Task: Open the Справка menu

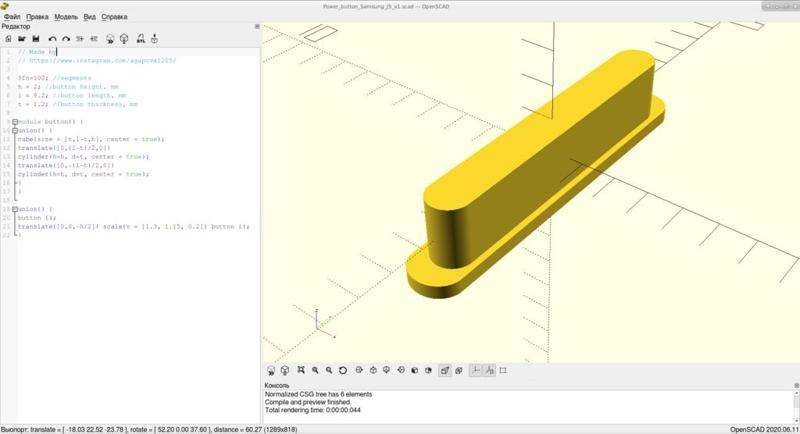Action: click(114, 17)
